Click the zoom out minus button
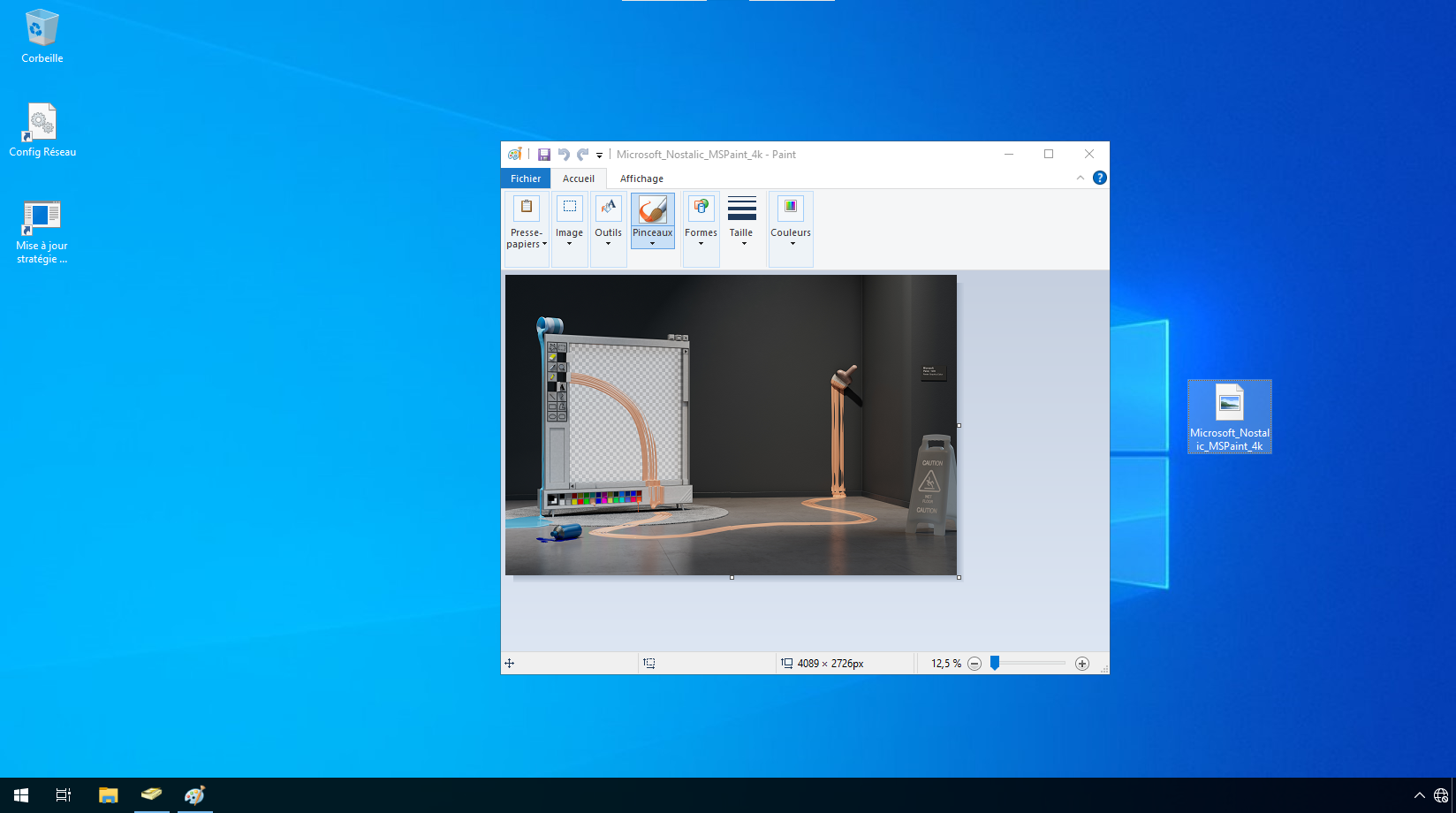Screen dimensions: 1456x813 pos(974,664)
